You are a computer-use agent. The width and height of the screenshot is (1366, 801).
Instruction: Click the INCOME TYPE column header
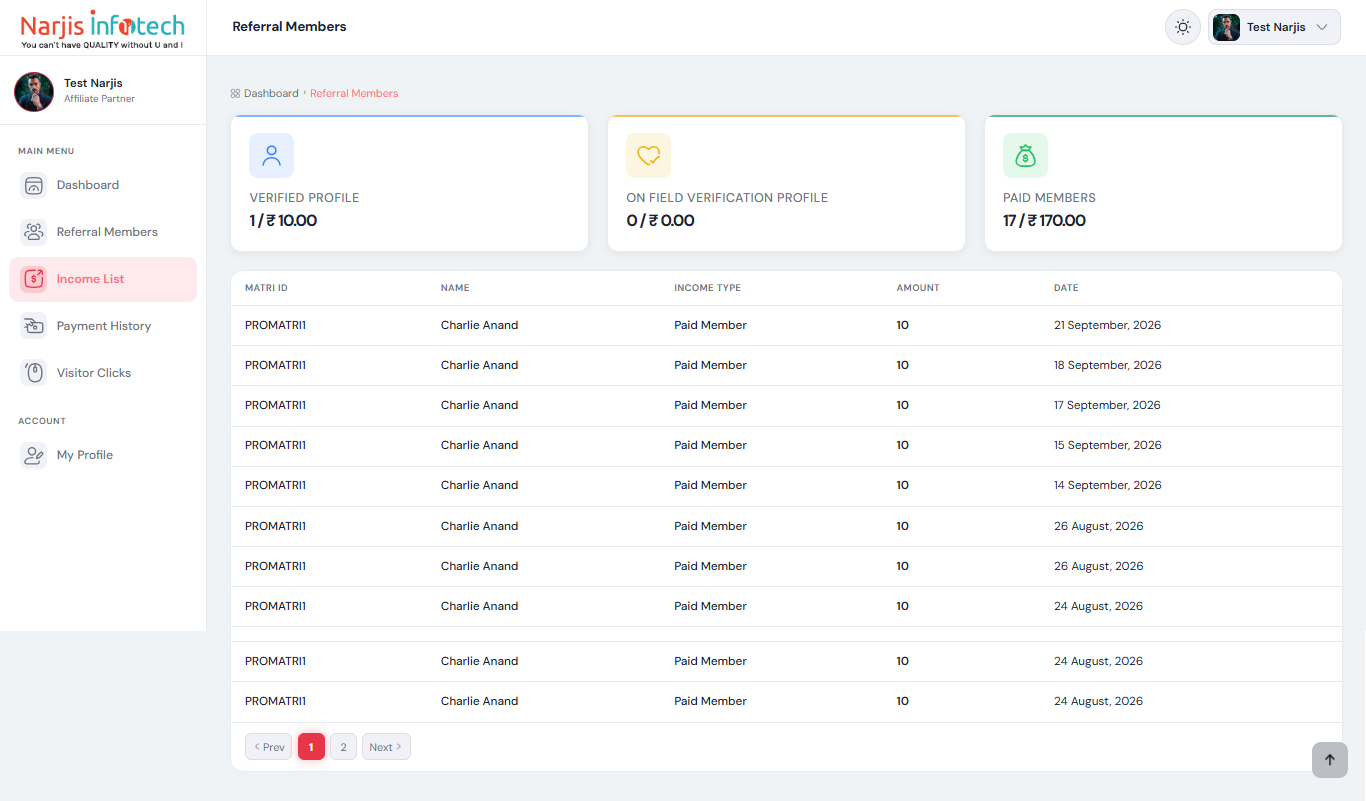click(x=707, y=288)
